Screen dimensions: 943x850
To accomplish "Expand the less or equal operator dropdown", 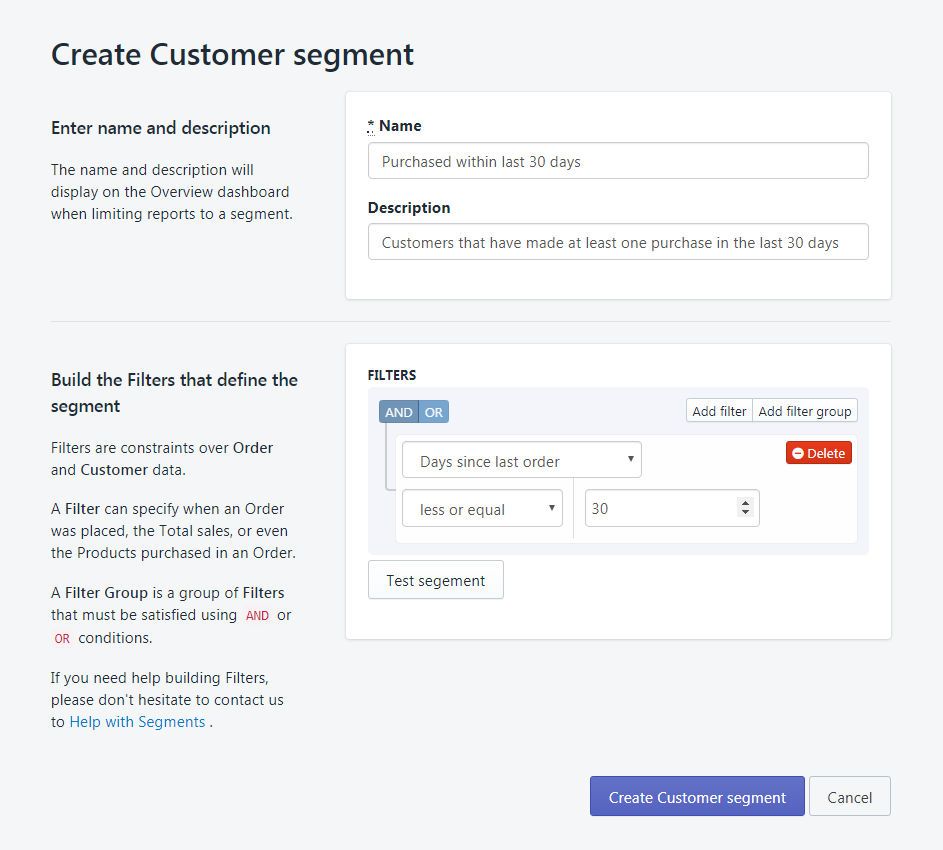I will (482, 509).
